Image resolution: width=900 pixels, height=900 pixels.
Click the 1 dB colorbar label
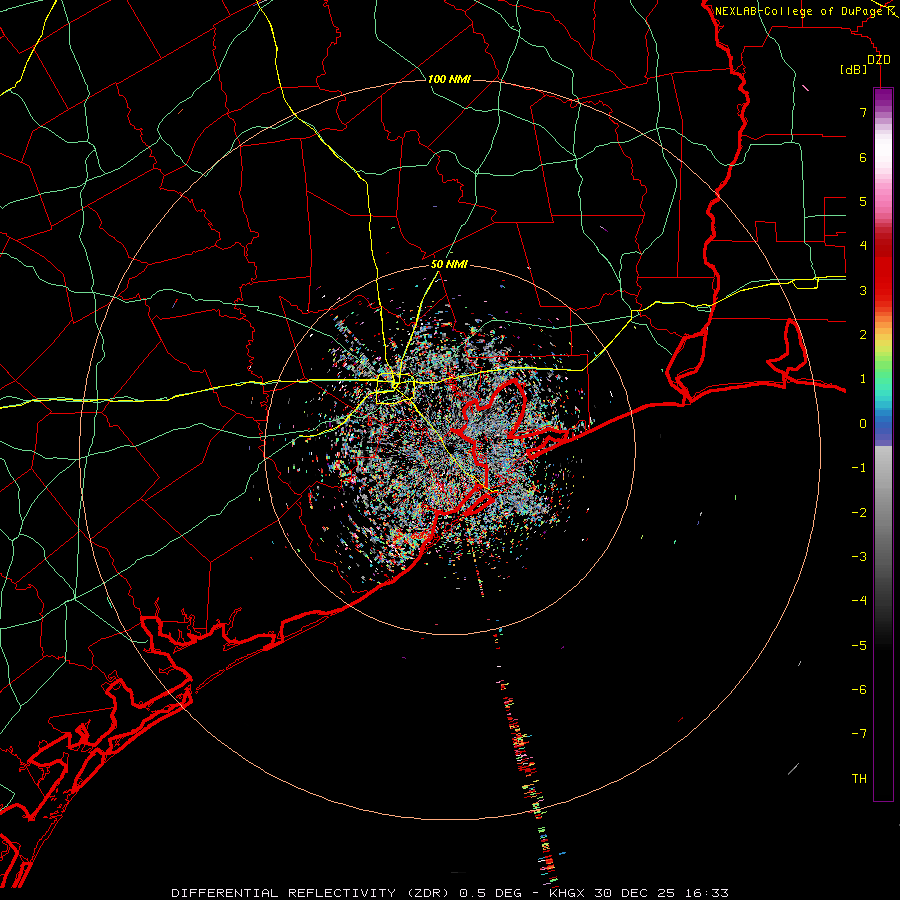click(863, 379)
